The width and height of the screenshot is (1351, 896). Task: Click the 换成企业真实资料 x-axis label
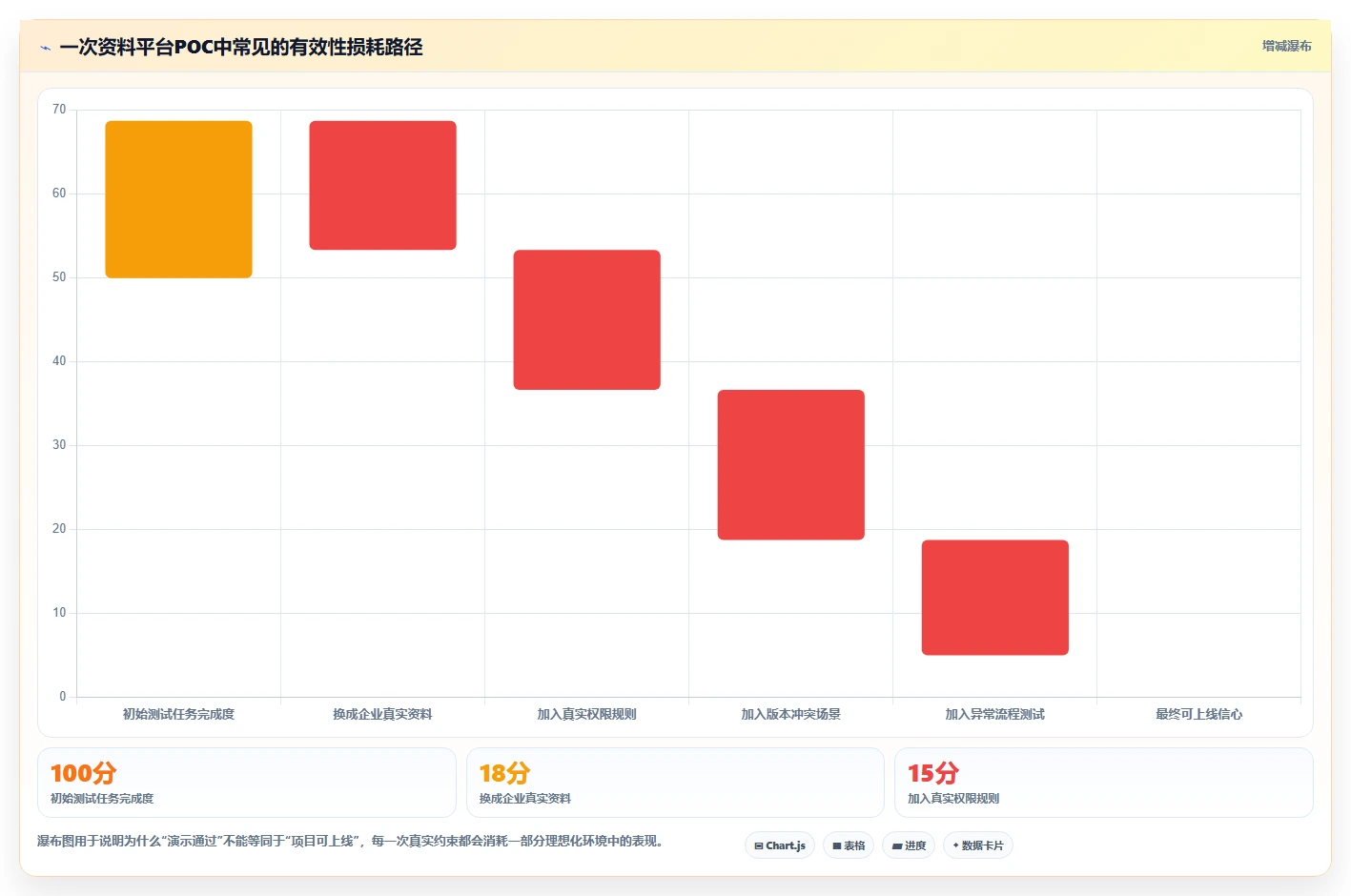pos(382,714)
